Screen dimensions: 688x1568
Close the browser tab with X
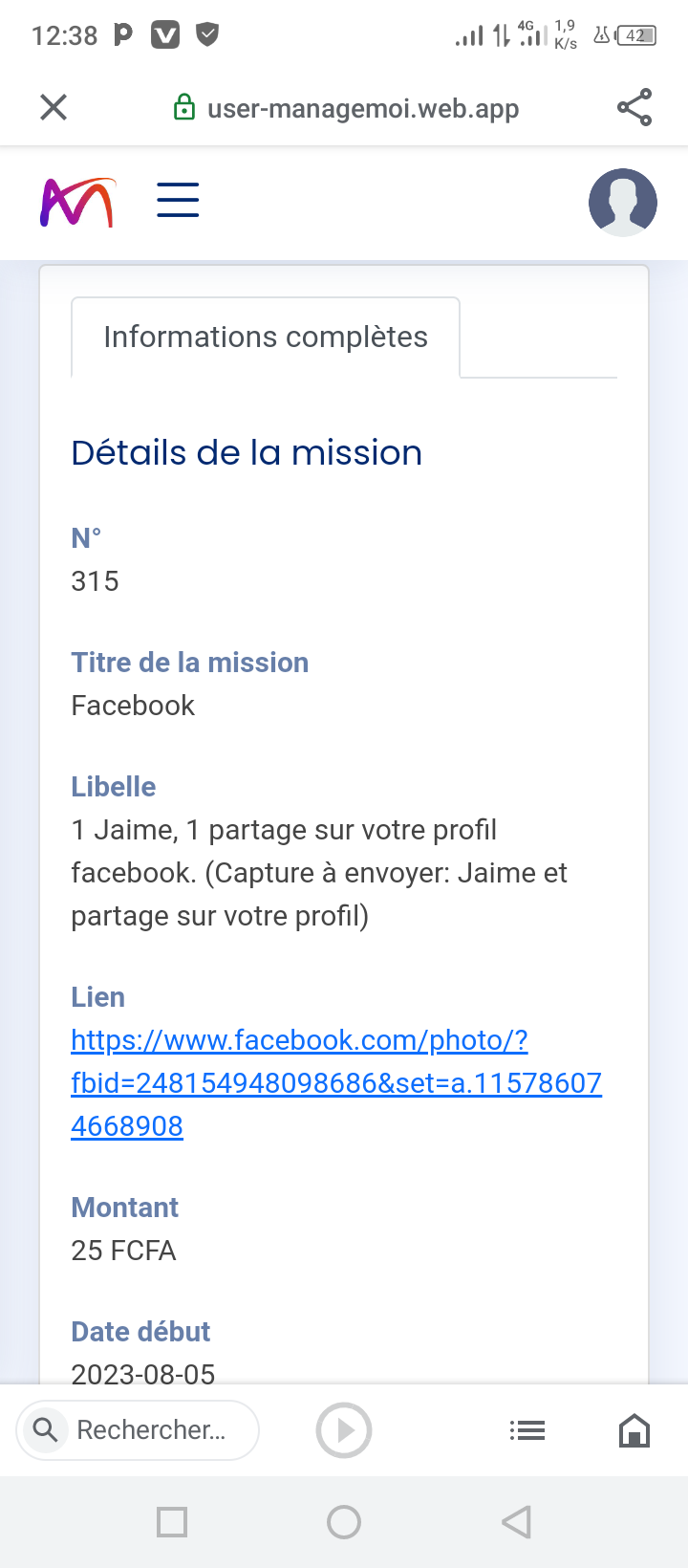[x=54, y=107]
